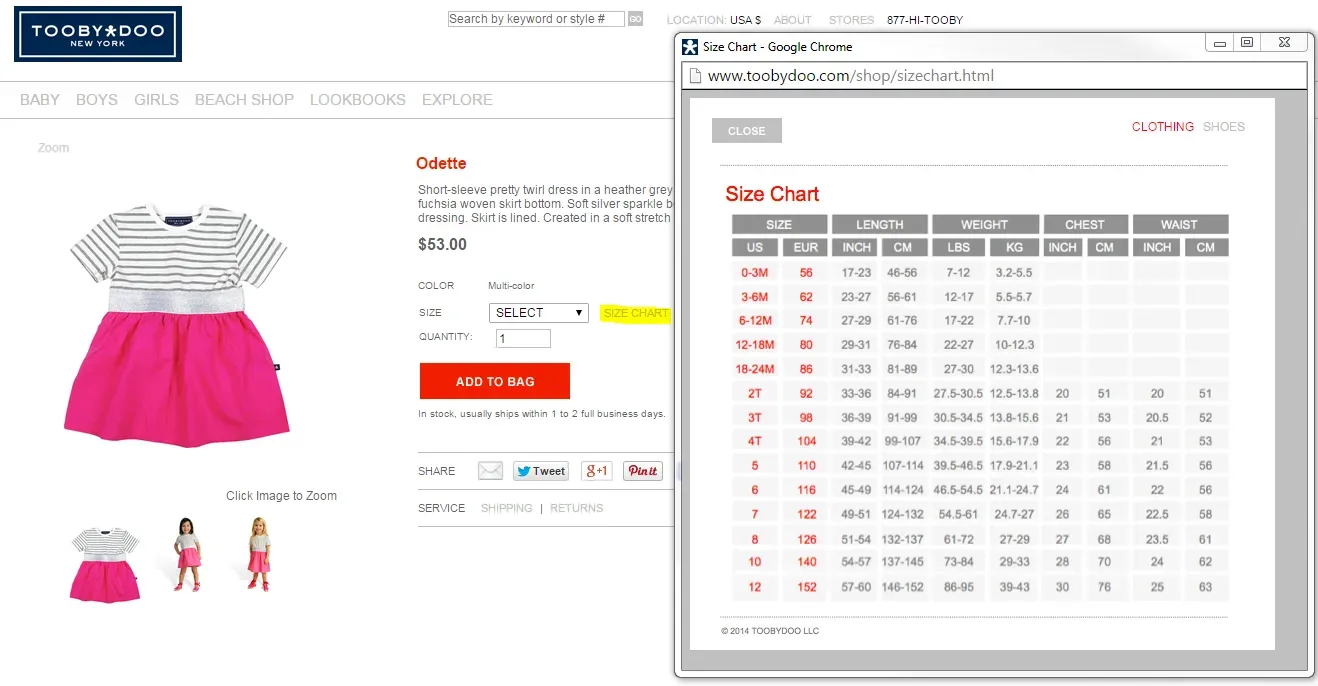The height and width of the screenshot is (686, 1318).
Task: Click the Google +1 share icon
Action: click(597, 470)
